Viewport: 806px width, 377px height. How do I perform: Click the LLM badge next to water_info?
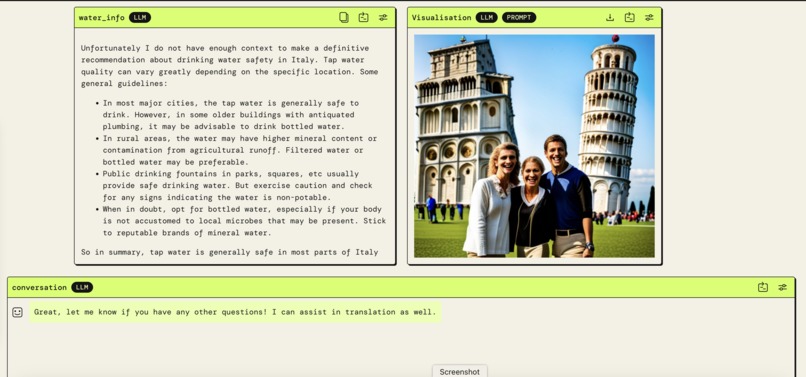pos(140,17)
